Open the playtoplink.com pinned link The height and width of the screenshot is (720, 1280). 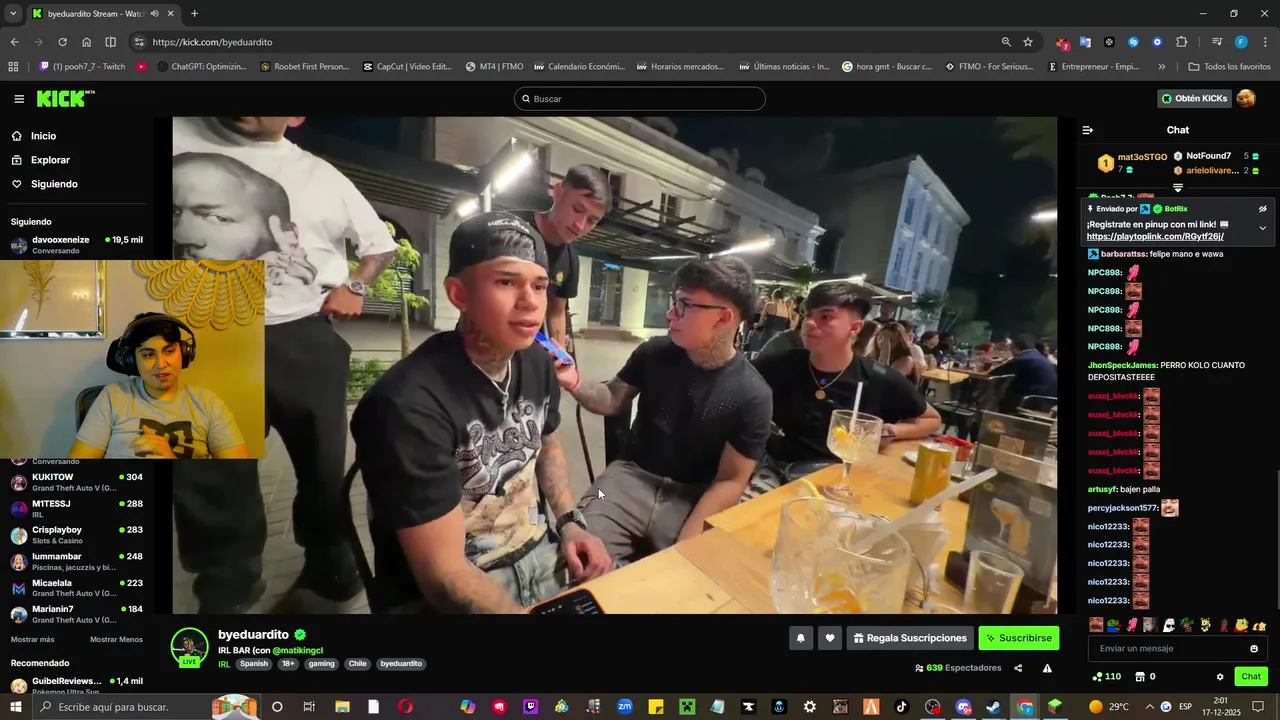tap(1155, 237)
